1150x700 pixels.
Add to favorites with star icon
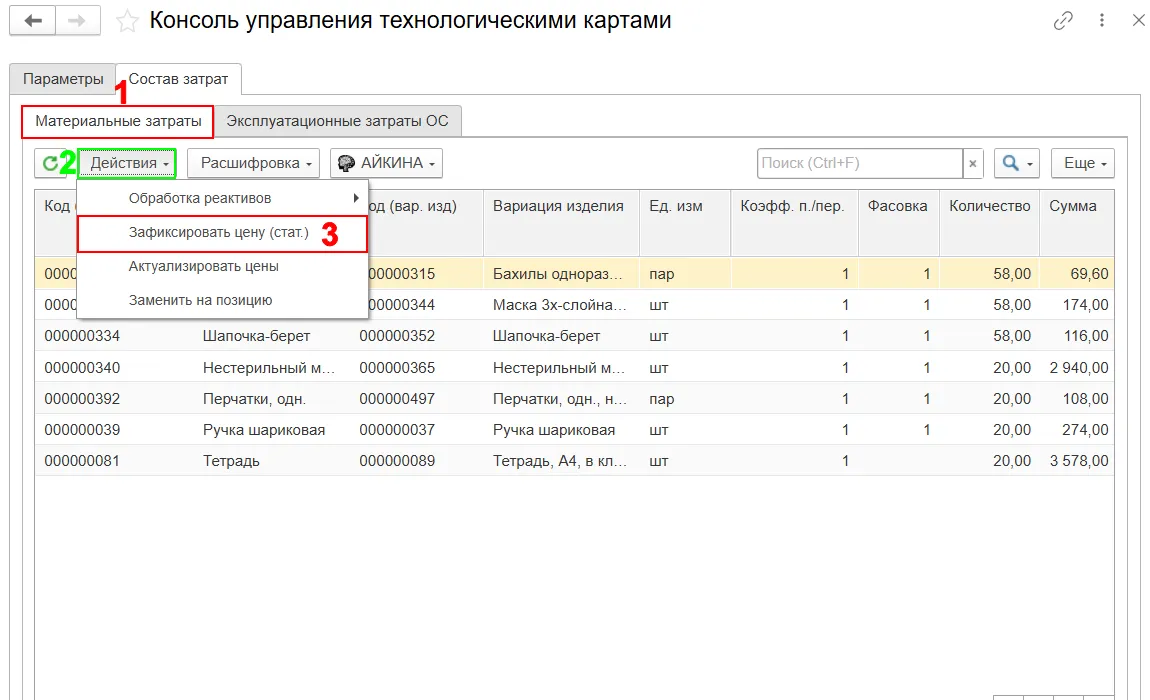[x=127, y=21]
